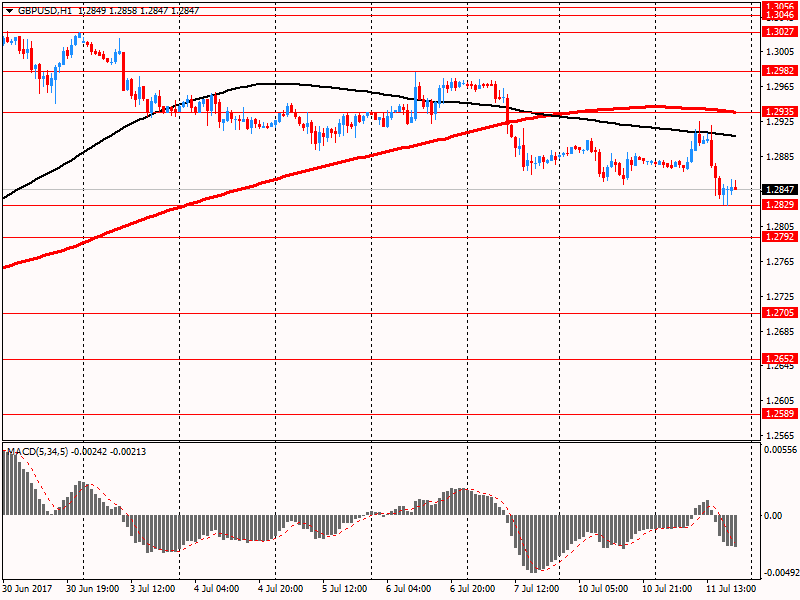This screenshot has width=800, height=600.
Task: Click the 30 Jun 2017 time axis label
Action: pyautogui.click(x=27, y=589)
